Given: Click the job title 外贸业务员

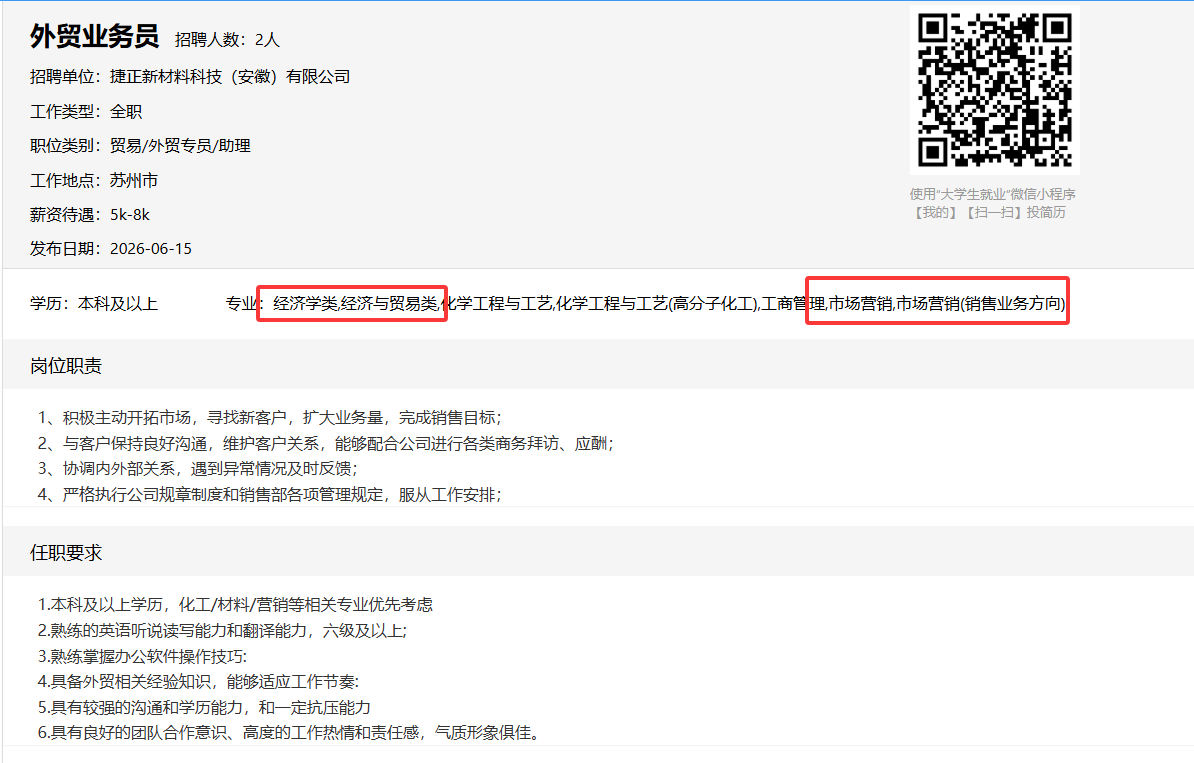Looking at the screenshot, I should pos(94,37).
